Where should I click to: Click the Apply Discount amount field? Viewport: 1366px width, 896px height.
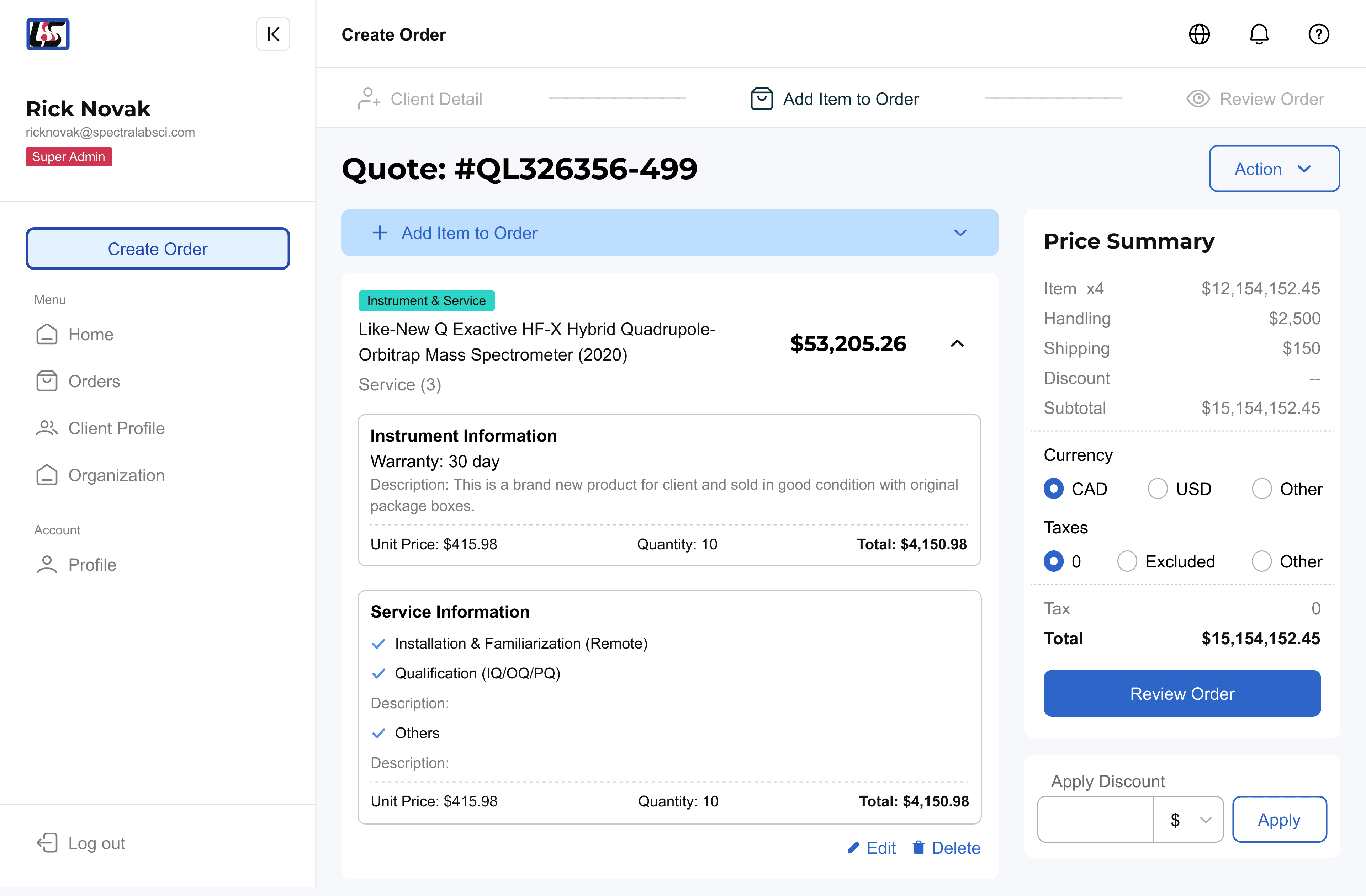coord(1095,819)
